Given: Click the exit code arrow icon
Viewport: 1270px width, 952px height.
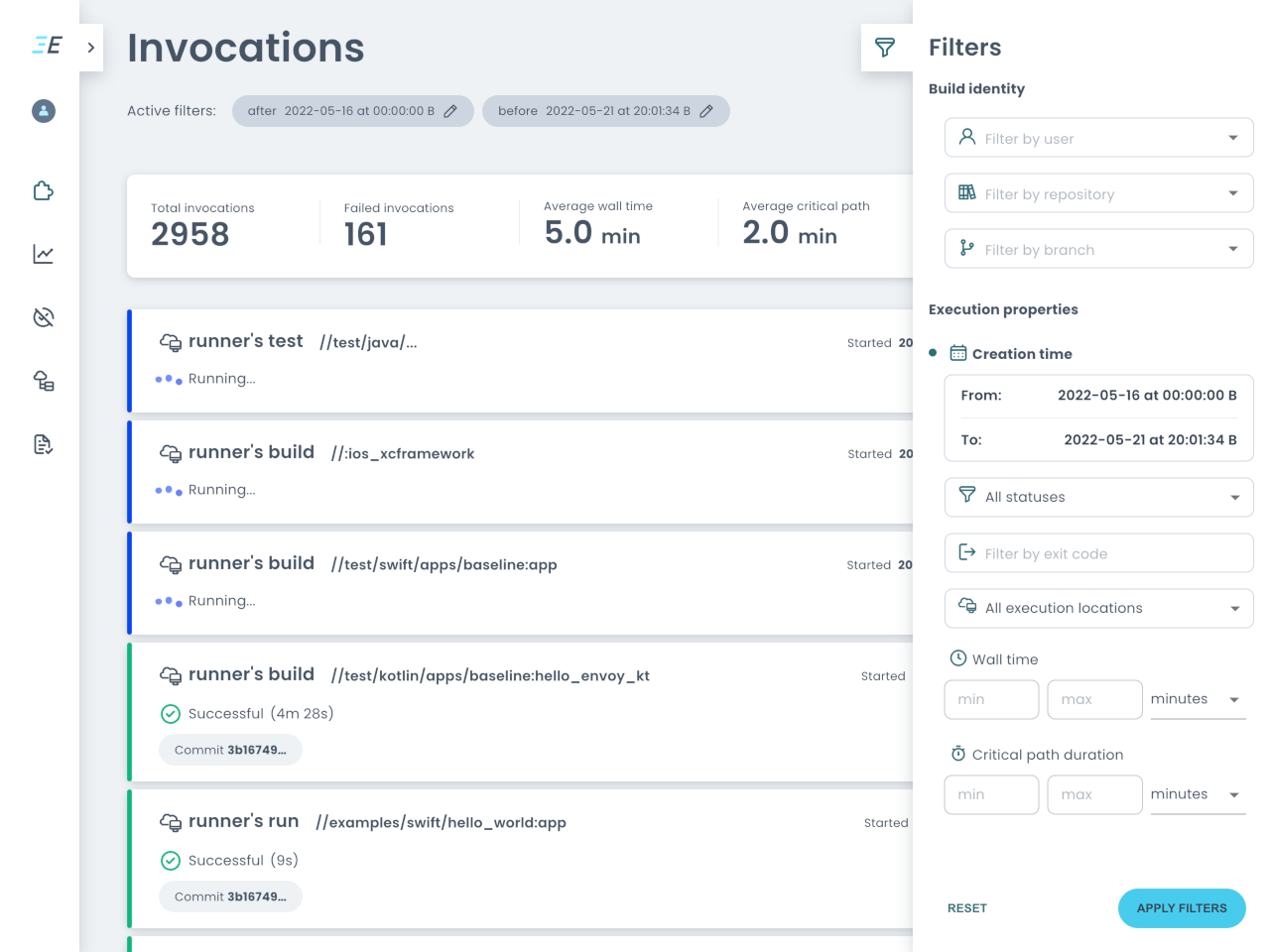Looking at the screenshot, I should pos(967,551).
